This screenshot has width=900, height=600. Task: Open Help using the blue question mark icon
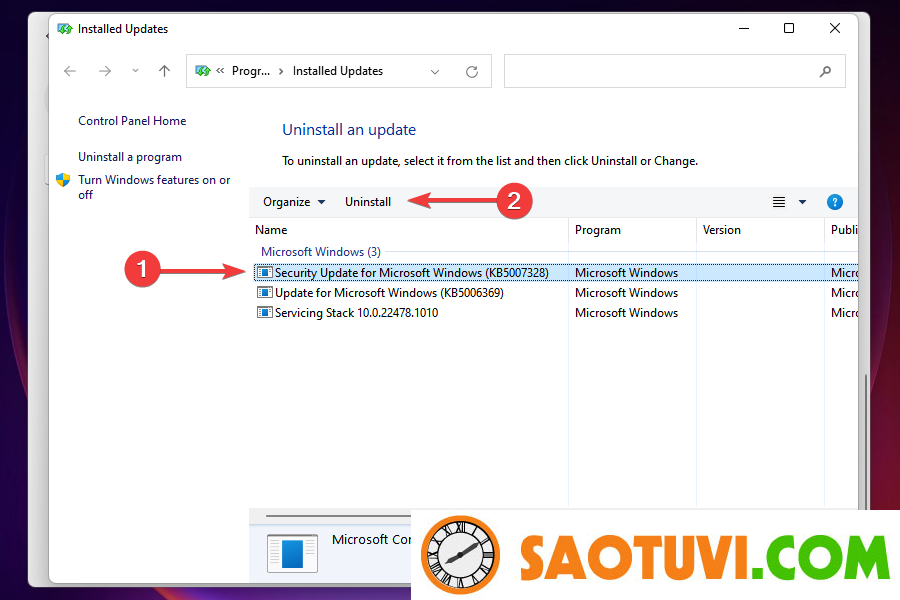(x=835, y=201)
